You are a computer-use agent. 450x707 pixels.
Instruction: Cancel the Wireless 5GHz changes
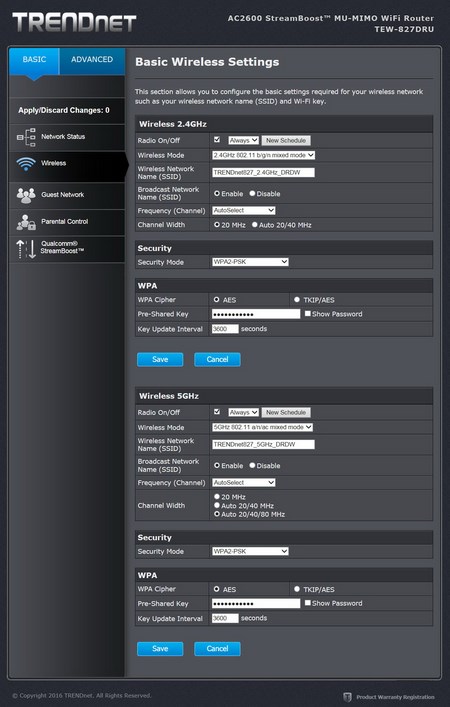coord(217,648)
